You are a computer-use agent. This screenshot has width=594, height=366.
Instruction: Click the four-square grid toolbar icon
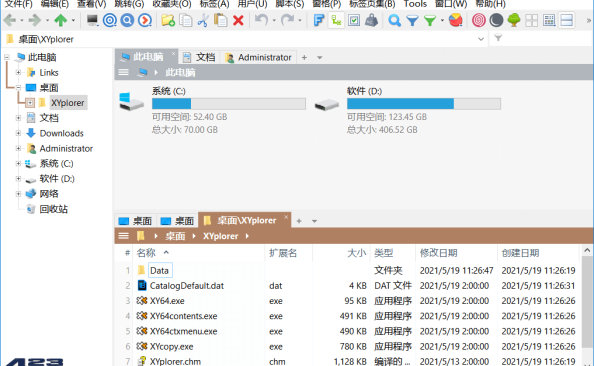531,20
